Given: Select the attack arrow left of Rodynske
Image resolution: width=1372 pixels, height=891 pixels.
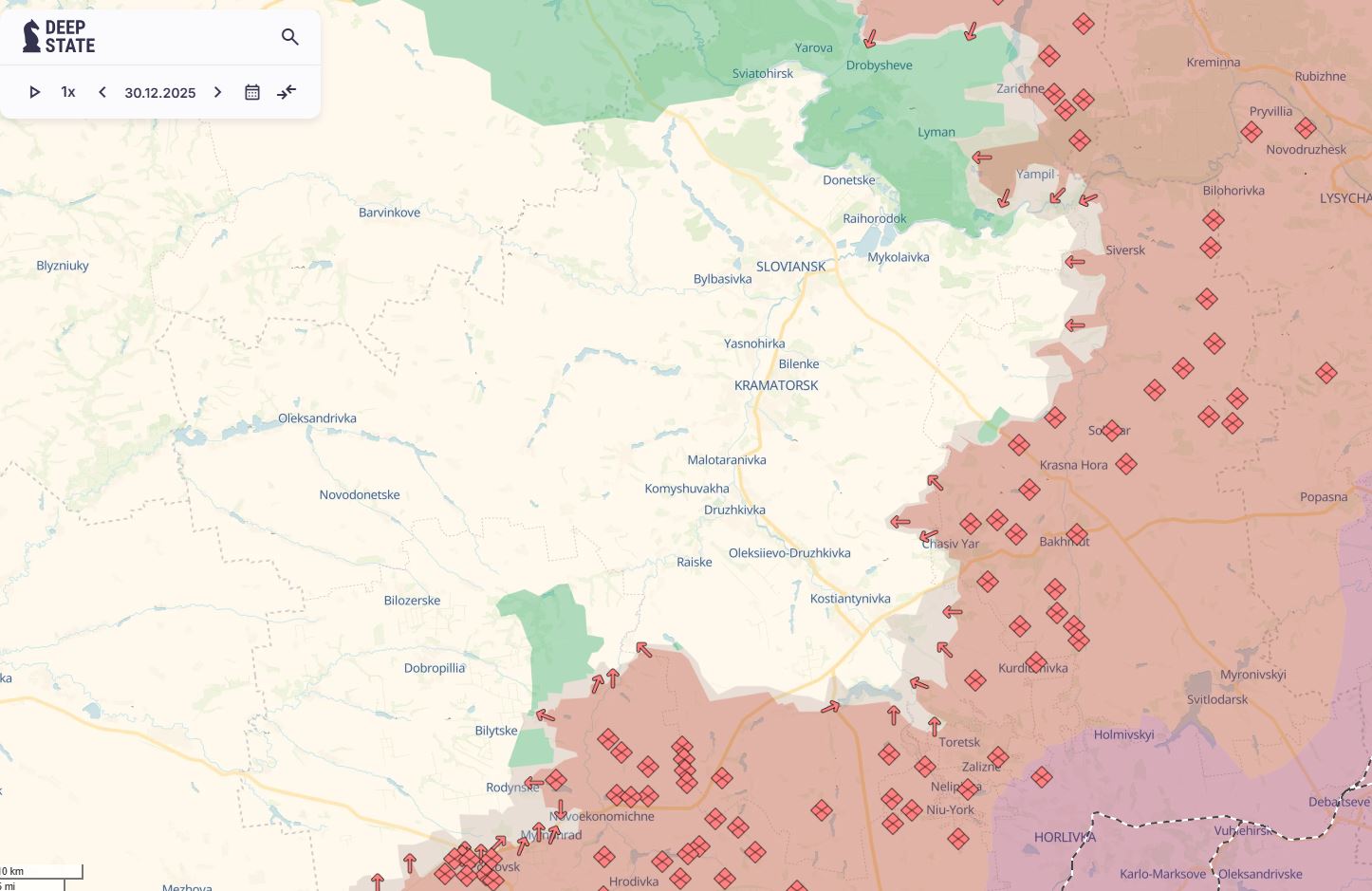Looking at the screenshot, I should coord(534,784).
